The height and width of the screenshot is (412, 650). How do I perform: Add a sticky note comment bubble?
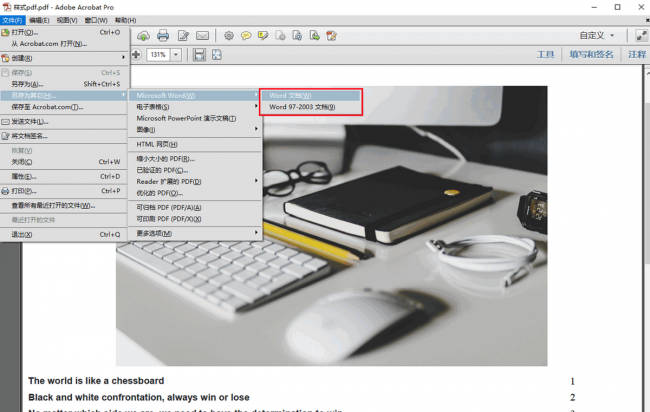tap(246, 36)
